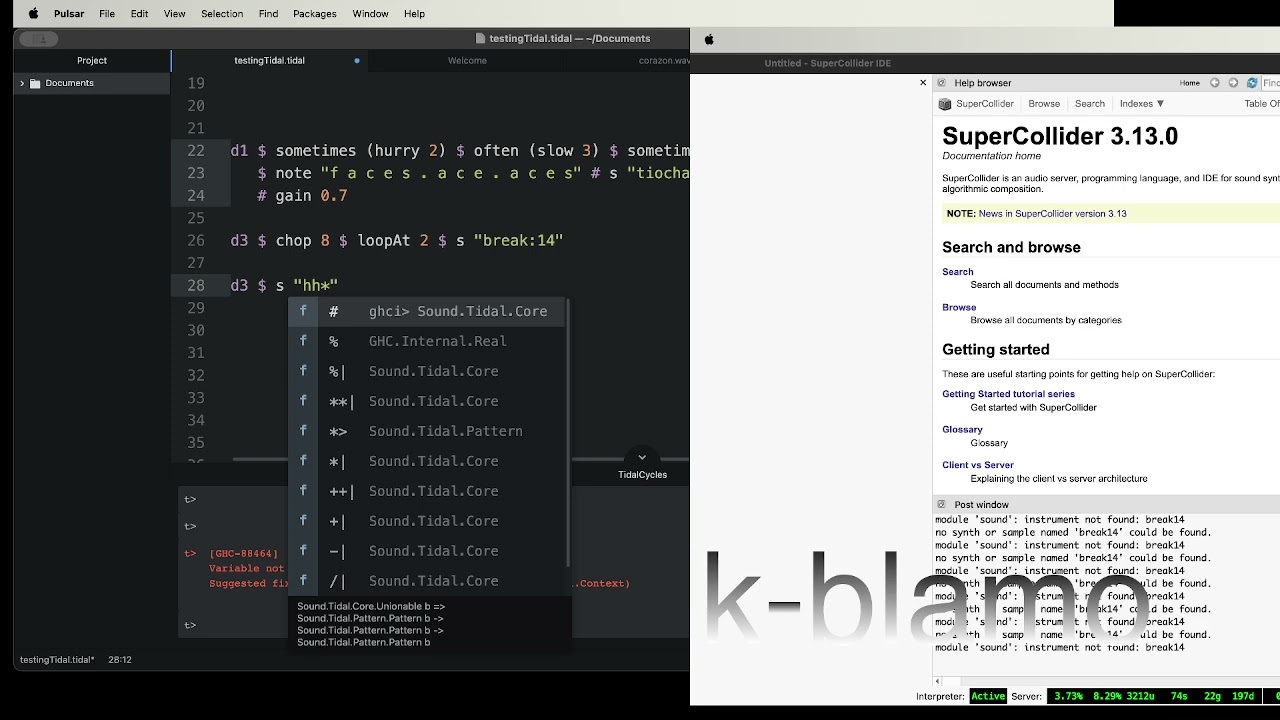Open the Help menu
The image size is (1280, 720).
[414, 14]
